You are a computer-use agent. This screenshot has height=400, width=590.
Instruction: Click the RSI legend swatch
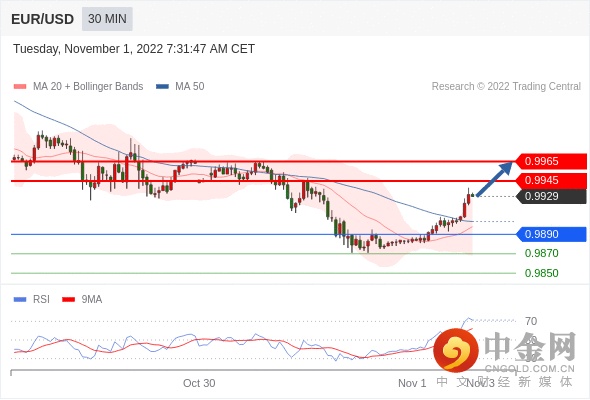pos(20,300)
